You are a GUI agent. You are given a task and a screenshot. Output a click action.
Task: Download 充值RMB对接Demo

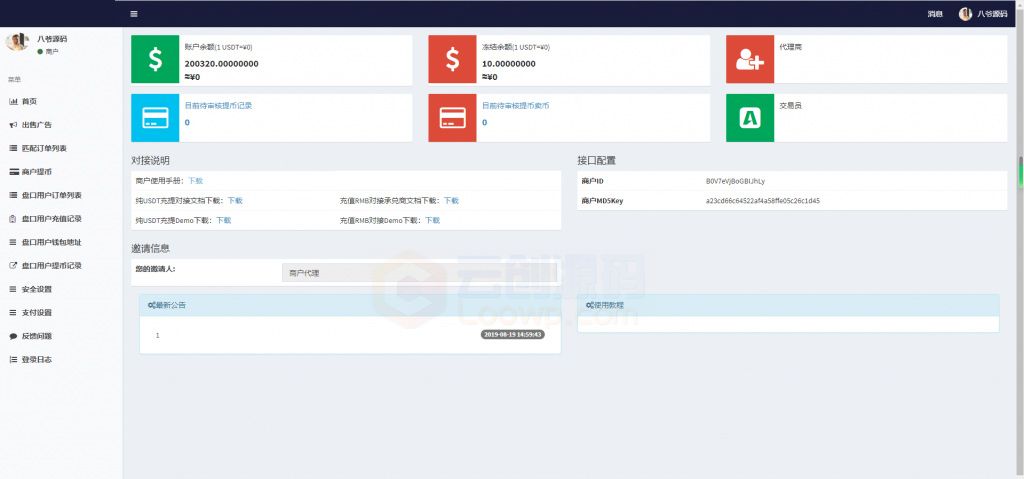click(432, 220)
